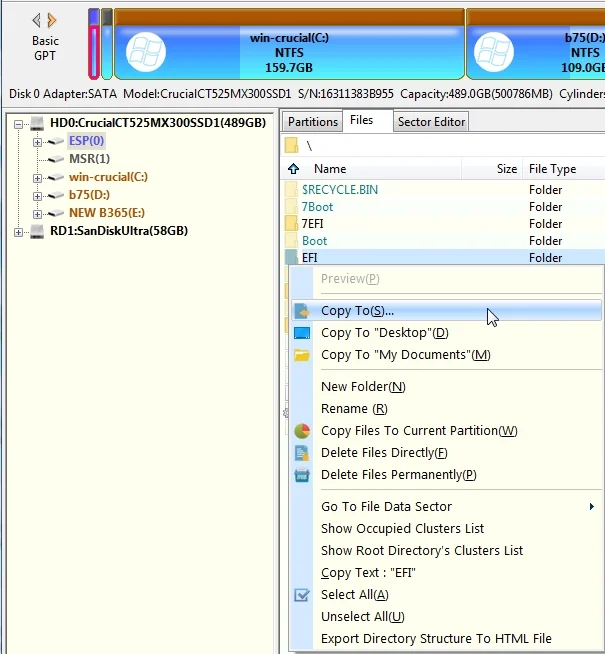Click the 7EFI folder icon

click(x=291, y=223)
